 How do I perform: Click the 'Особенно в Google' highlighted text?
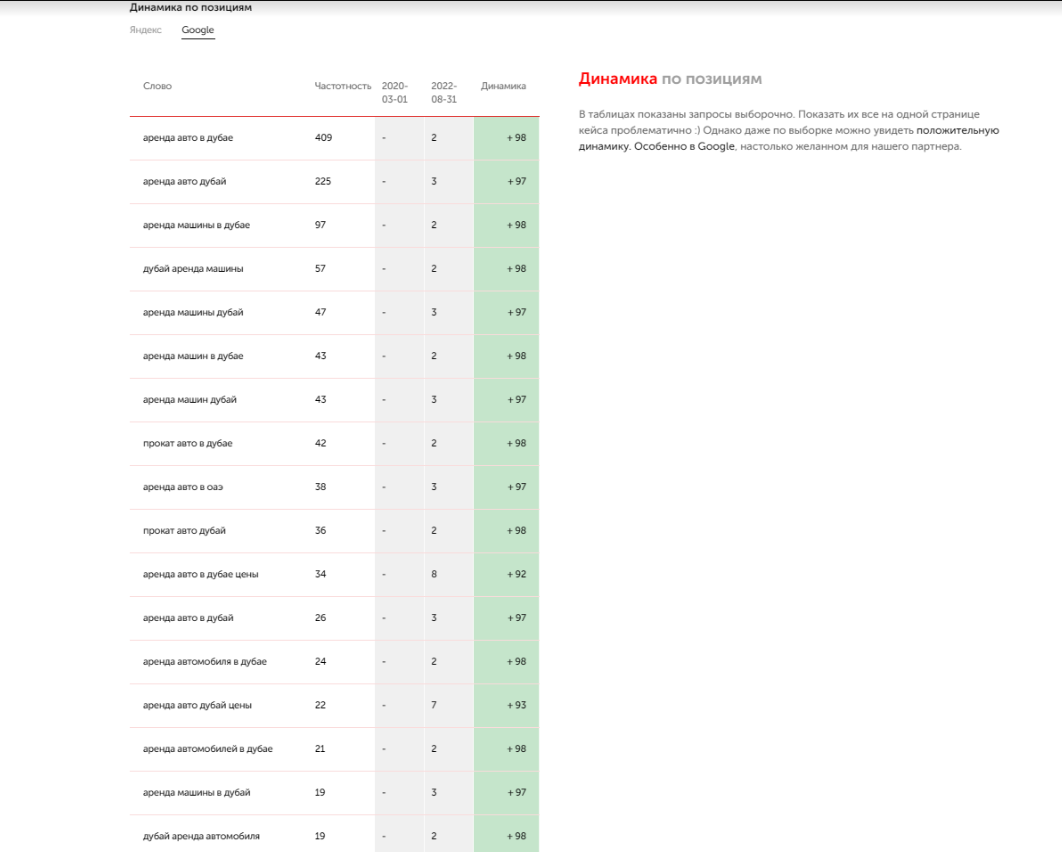coord(684,146)
